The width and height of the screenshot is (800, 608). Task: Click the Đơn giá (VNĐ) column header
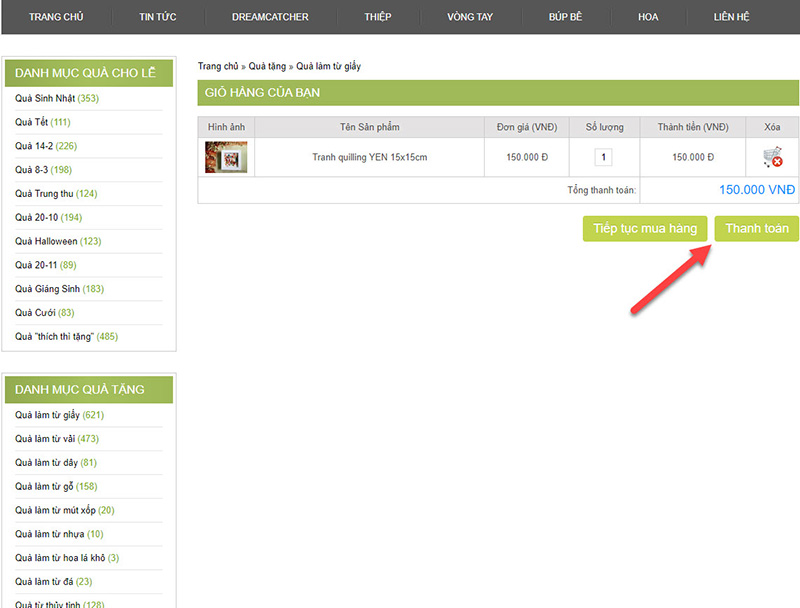point(527,127)
